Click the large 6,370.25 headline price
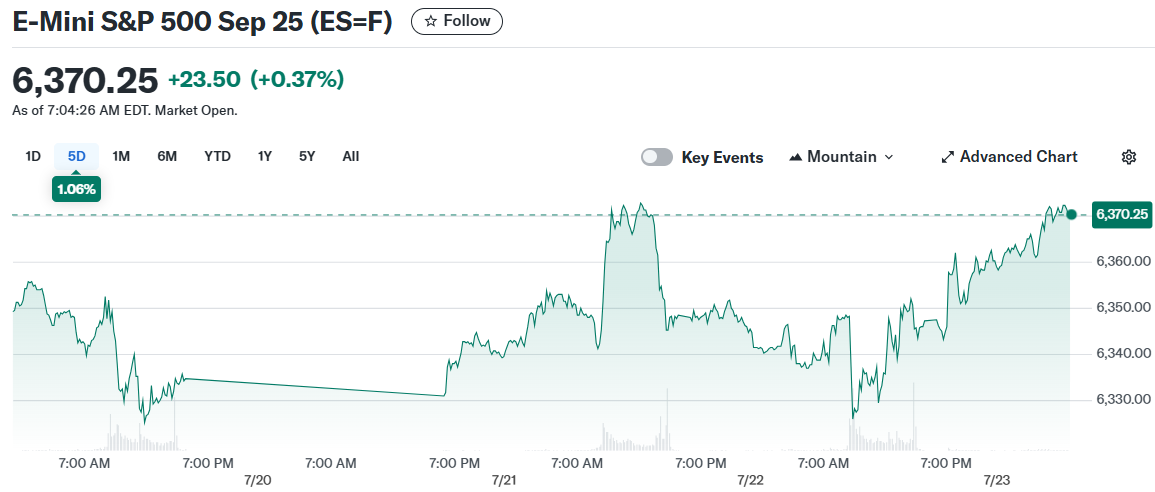The height and width of the screenshot is (492, 1155). pos(85,80)
